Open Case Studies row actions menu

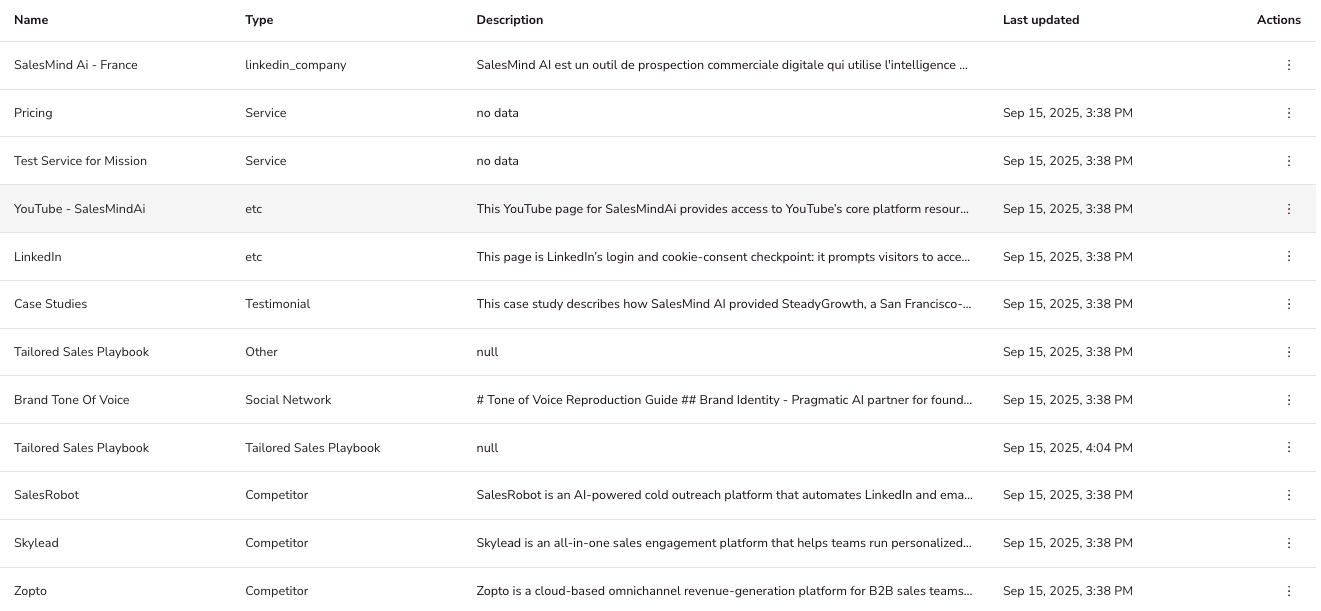click(1288, 304)
